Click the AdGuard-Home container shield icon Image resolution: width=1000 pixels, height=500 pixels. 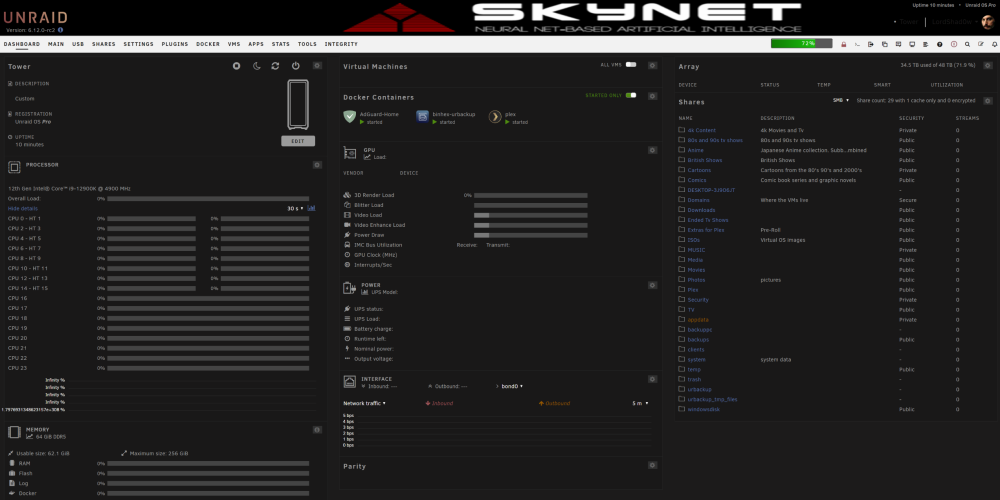(x=349, y=116)
